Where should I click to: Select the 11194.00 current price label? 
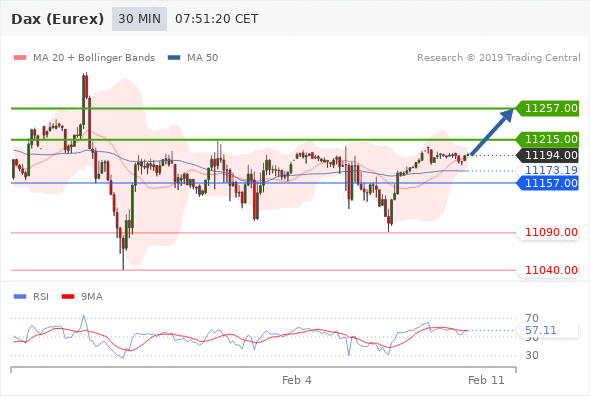click(x=548, y=155)
